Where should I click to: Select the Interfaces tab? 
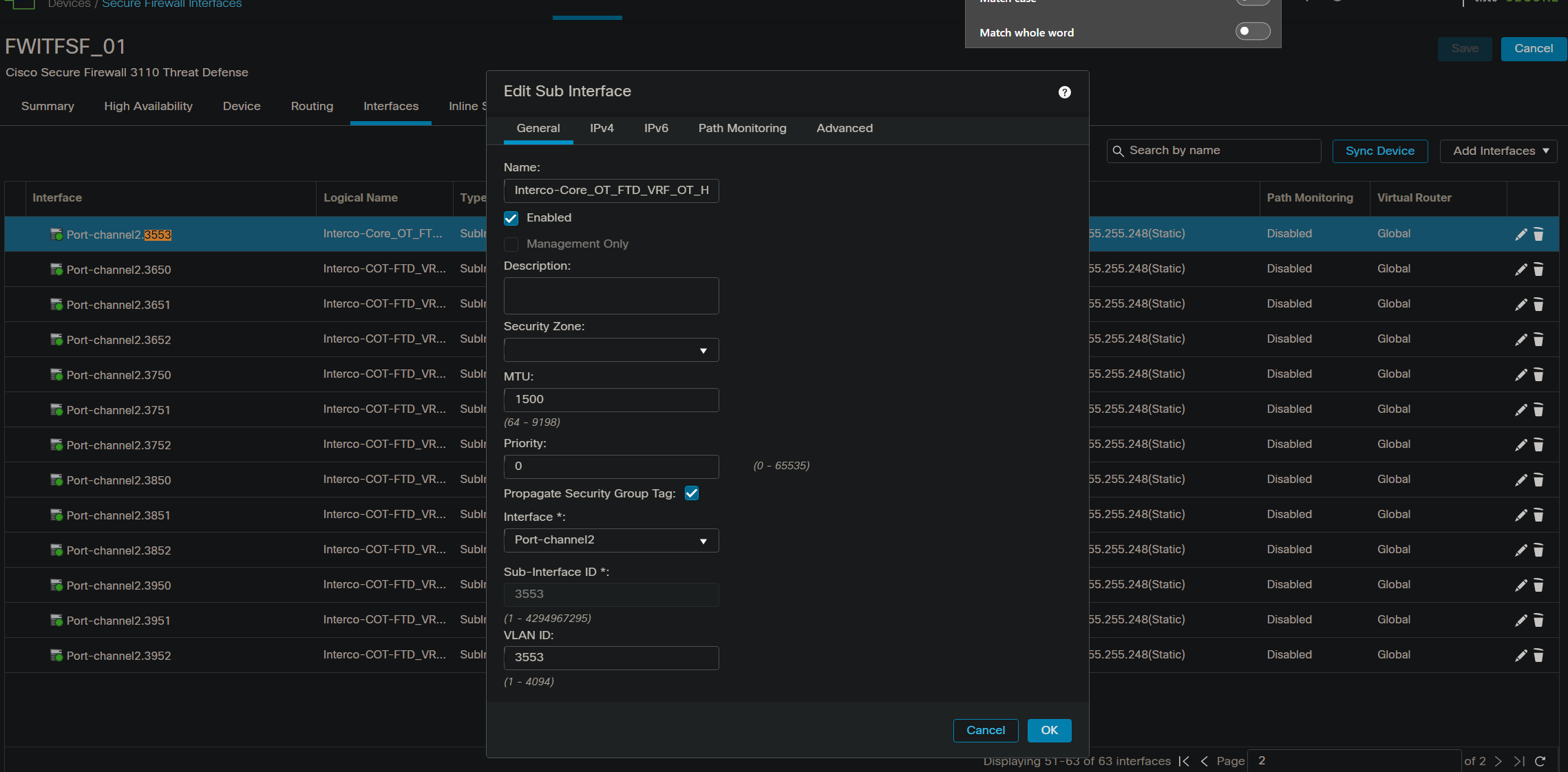[x=391, y=107]
